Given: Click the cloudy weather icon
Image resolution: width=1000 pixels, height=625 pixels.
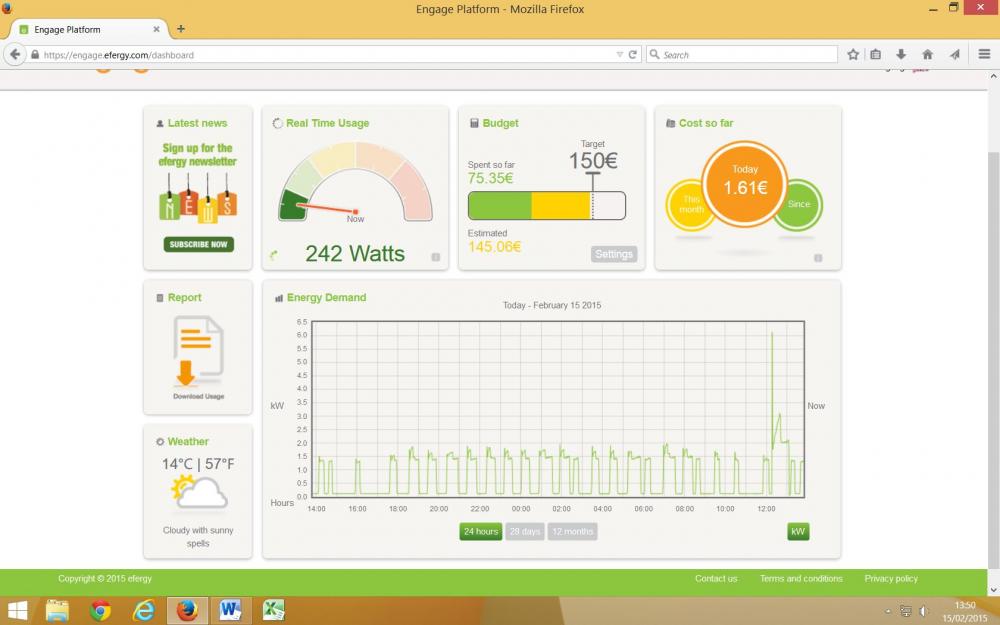Looking at the screenshot, I should point(199,492).
